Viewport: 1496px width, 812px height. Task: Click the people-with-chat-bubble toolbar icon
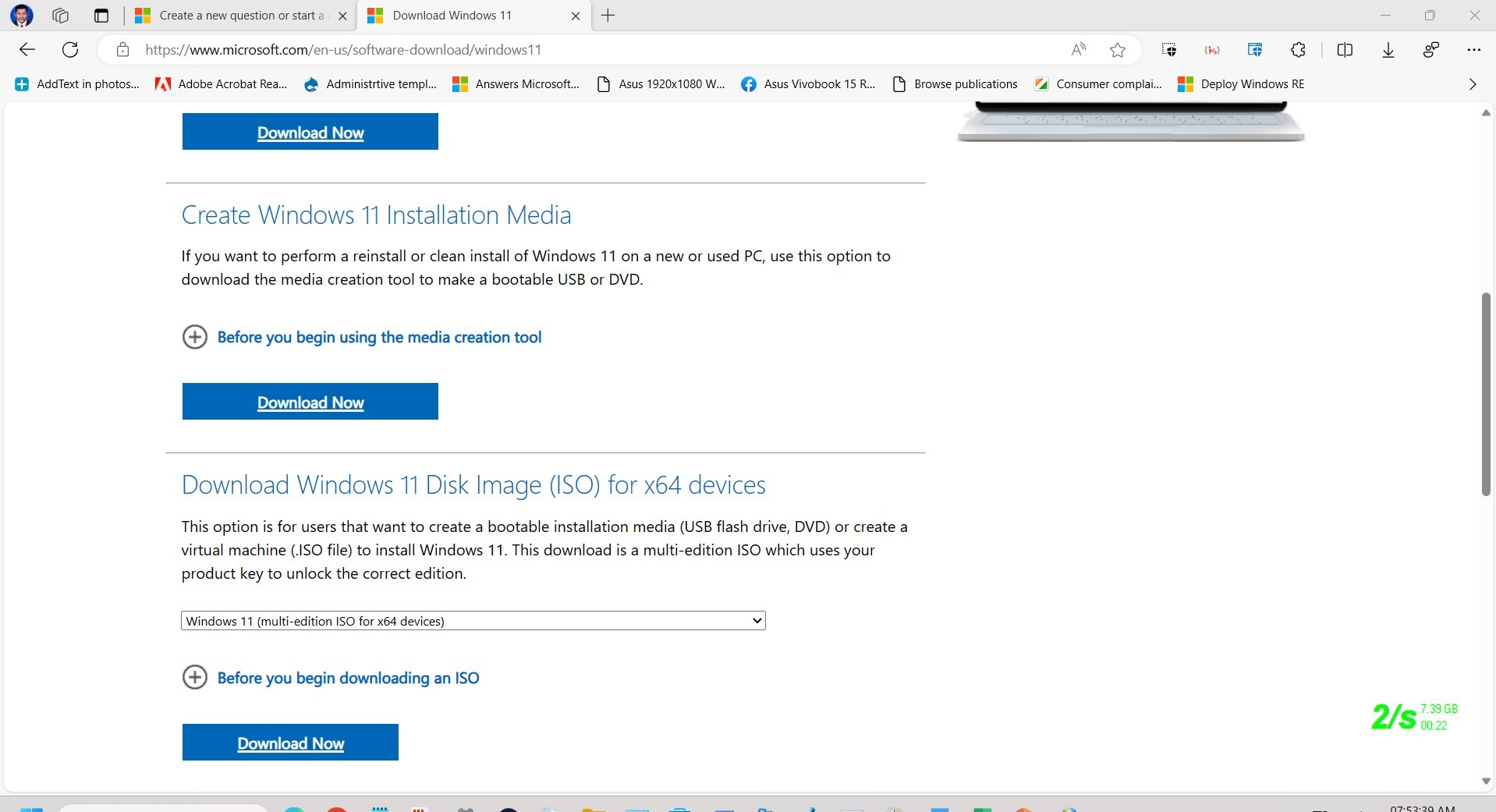point(1431,50)
